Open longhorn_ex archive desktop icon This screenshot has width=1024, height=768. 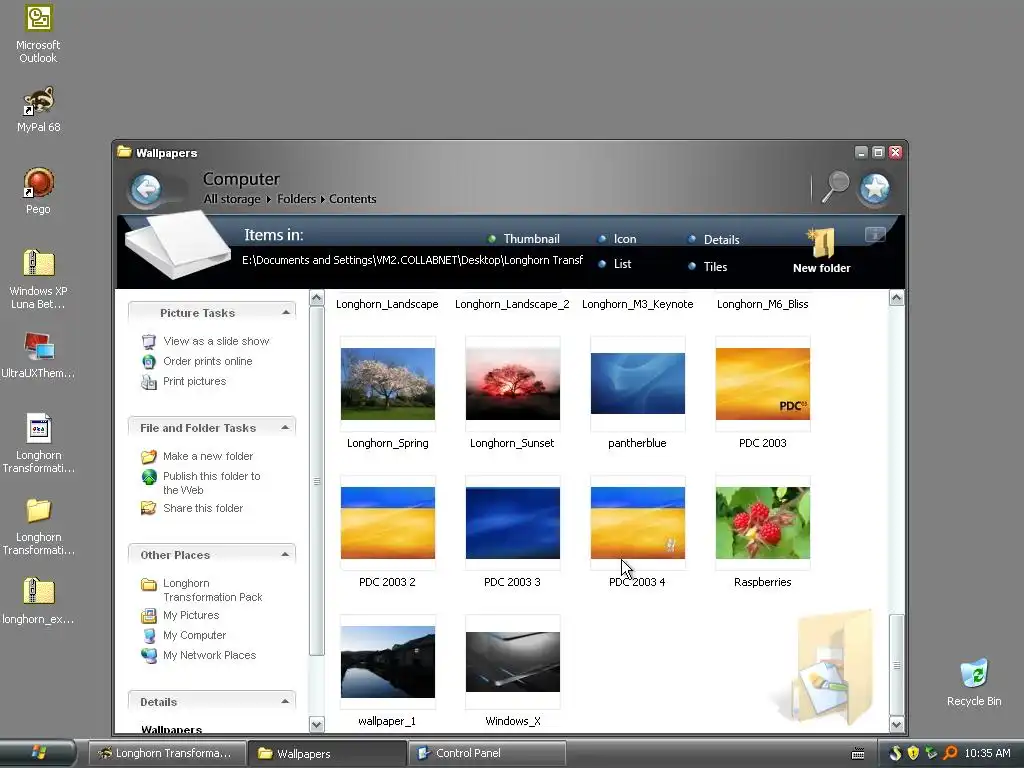38,601
